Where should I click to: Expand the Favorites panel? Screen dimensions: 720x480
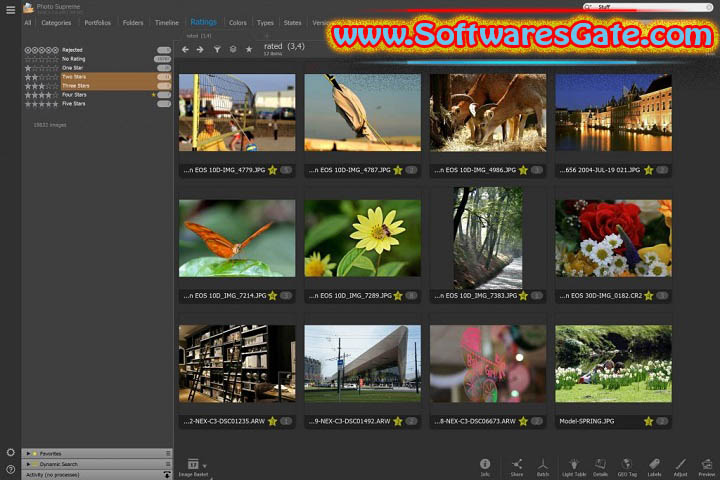click(x=28, y=453)
